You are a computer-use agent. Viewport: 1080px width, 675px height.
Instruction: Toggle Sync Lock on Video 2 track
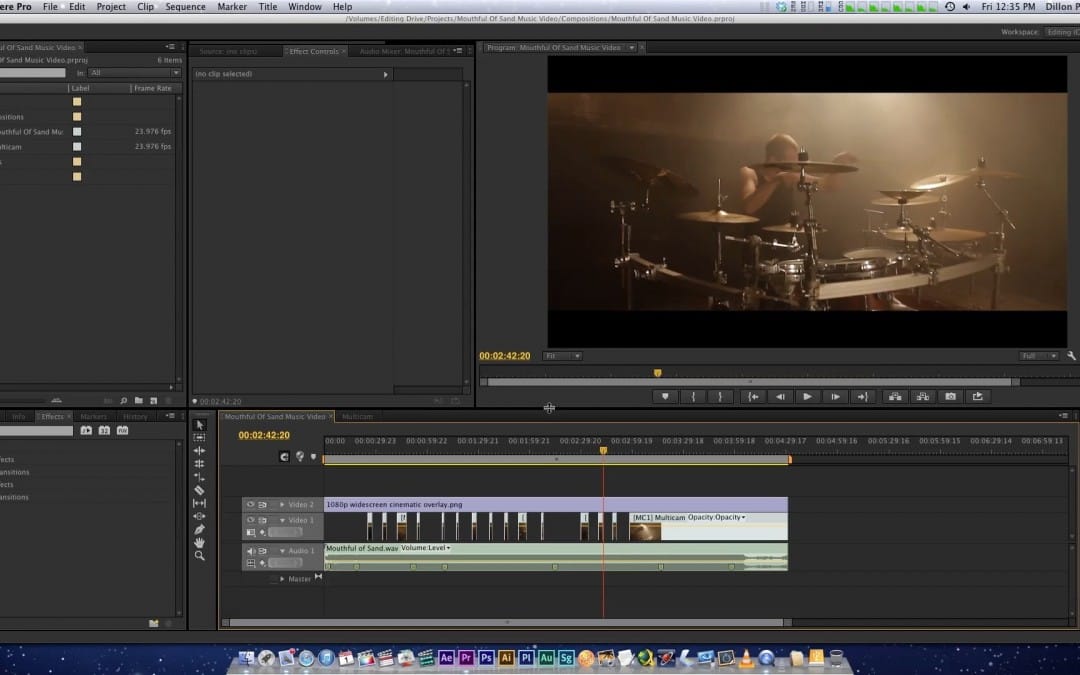(x=262, y=505)
